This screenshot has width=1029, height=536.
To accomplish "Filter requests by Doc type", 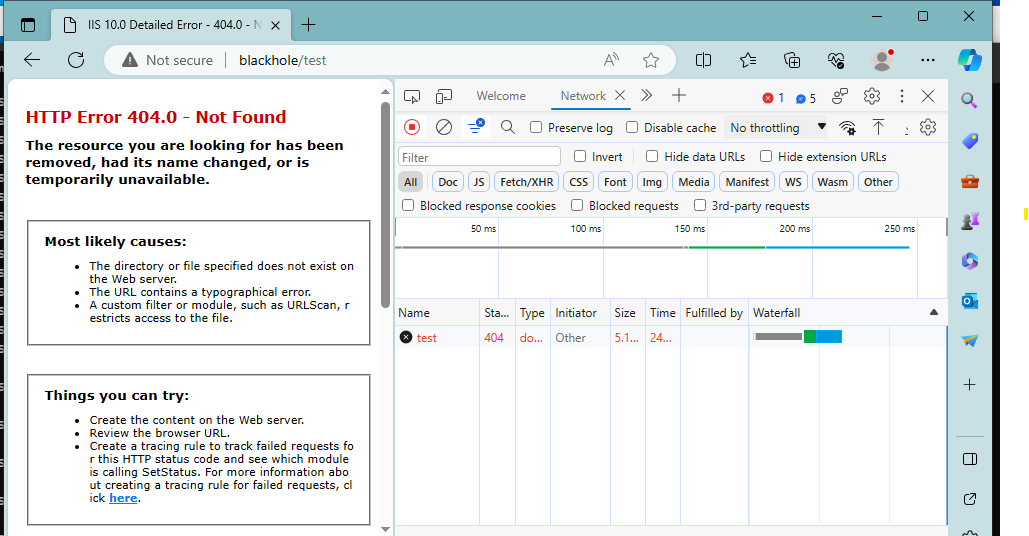I will (x=448, y=182).
